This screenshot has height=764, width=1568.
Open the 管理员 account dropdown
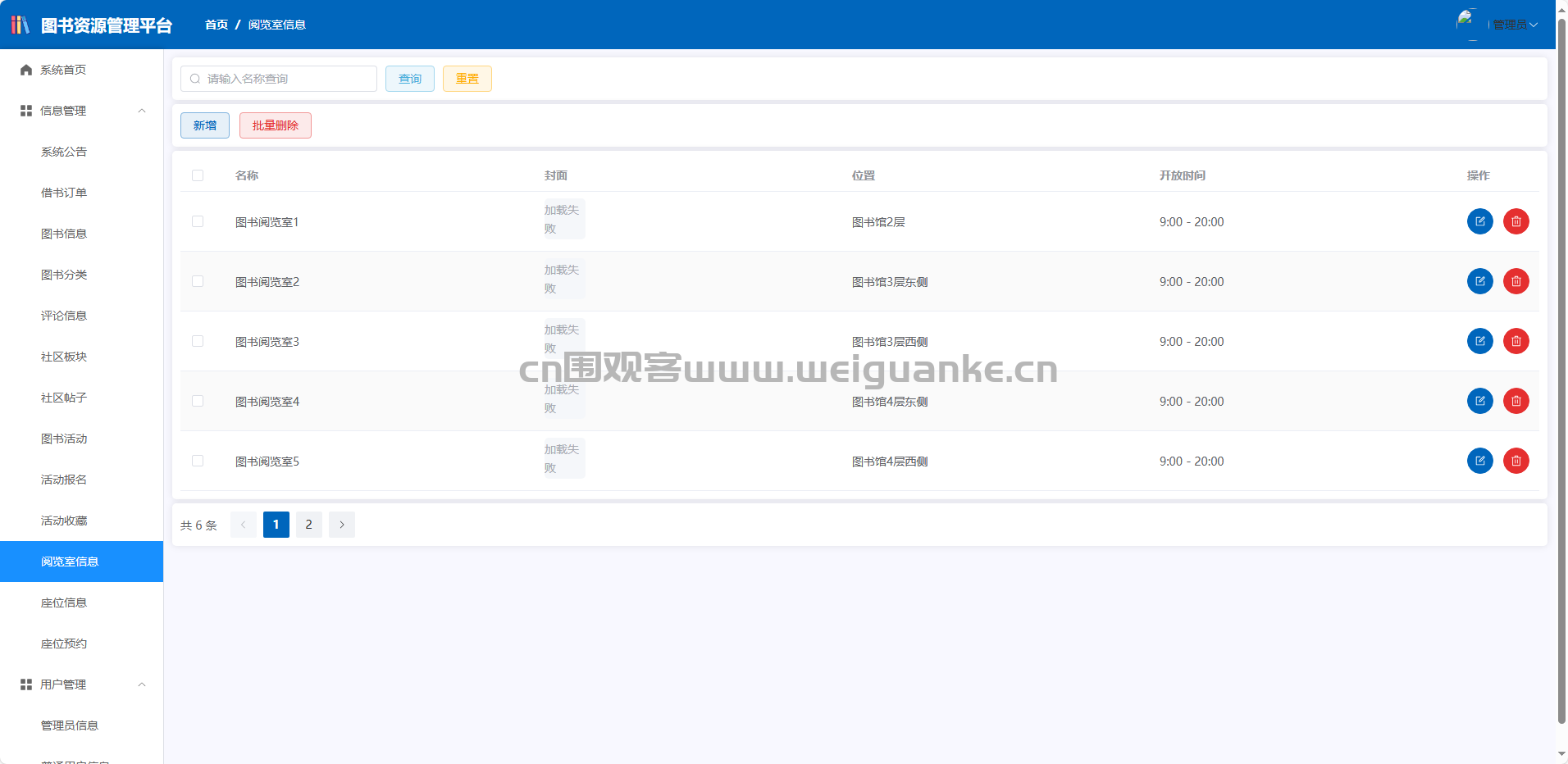[x=1515, y=25]
